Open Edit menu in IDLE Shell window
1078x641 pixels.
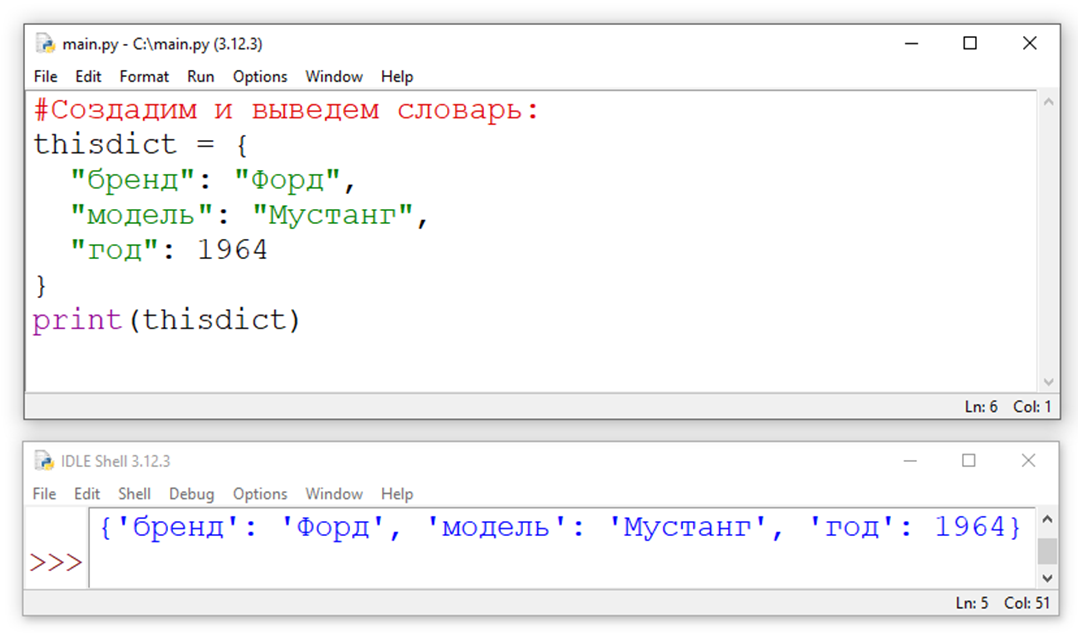coord(87,494)
